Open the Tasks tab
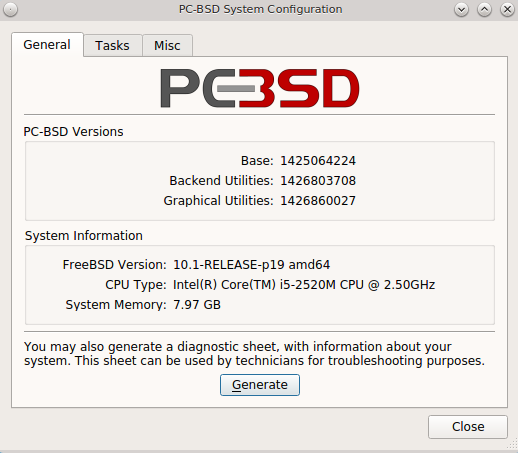Screen dimensions: 518x453 pos(112,46)
